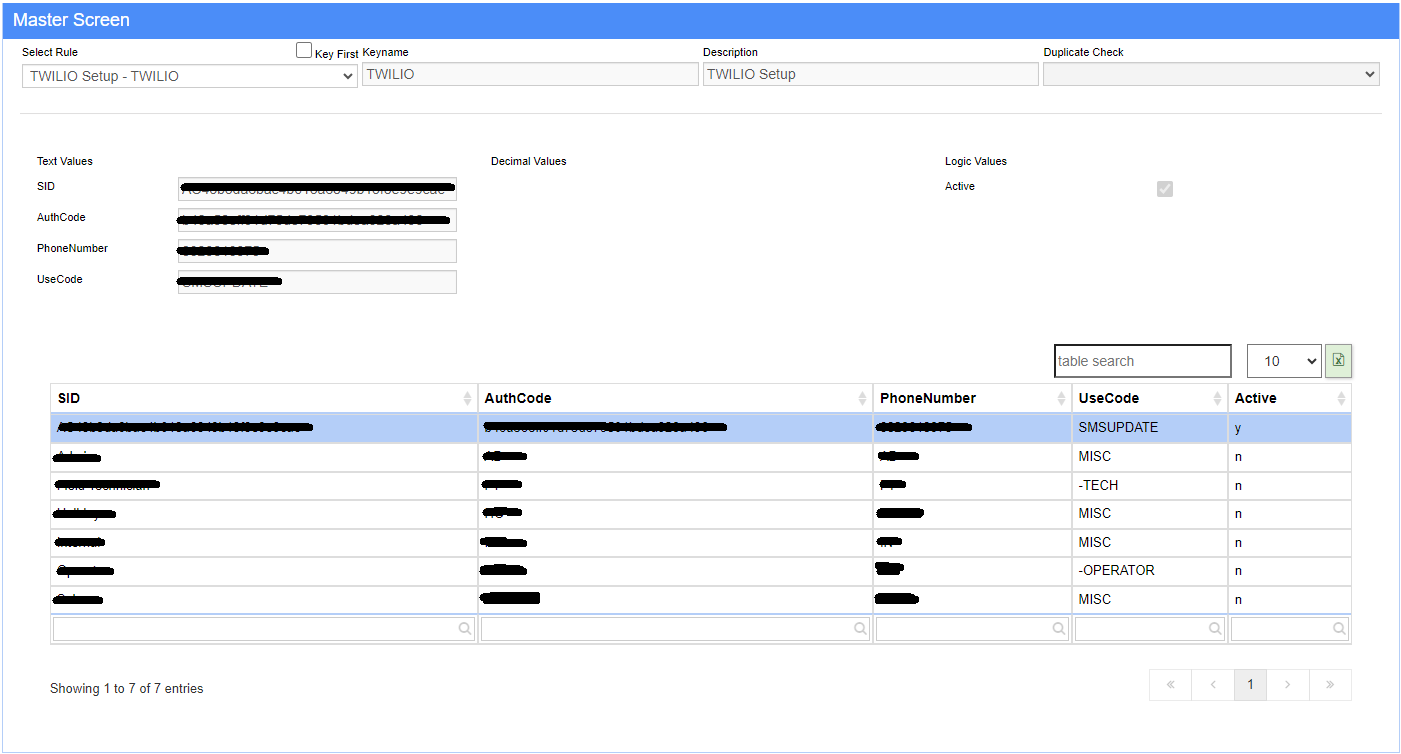Viewport: 1401px width, 754px height.
Task: Click the PhoneNumber text value field
Action: click(x=317, y=251)
